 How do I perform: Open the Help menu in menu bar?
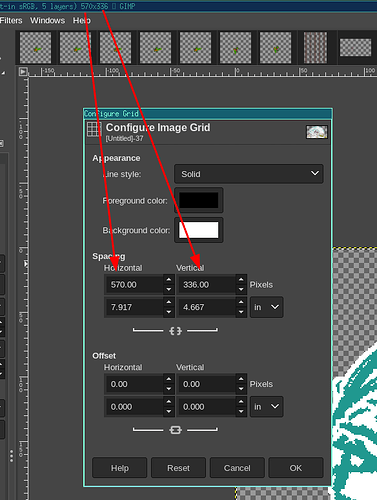pos(82,21)
